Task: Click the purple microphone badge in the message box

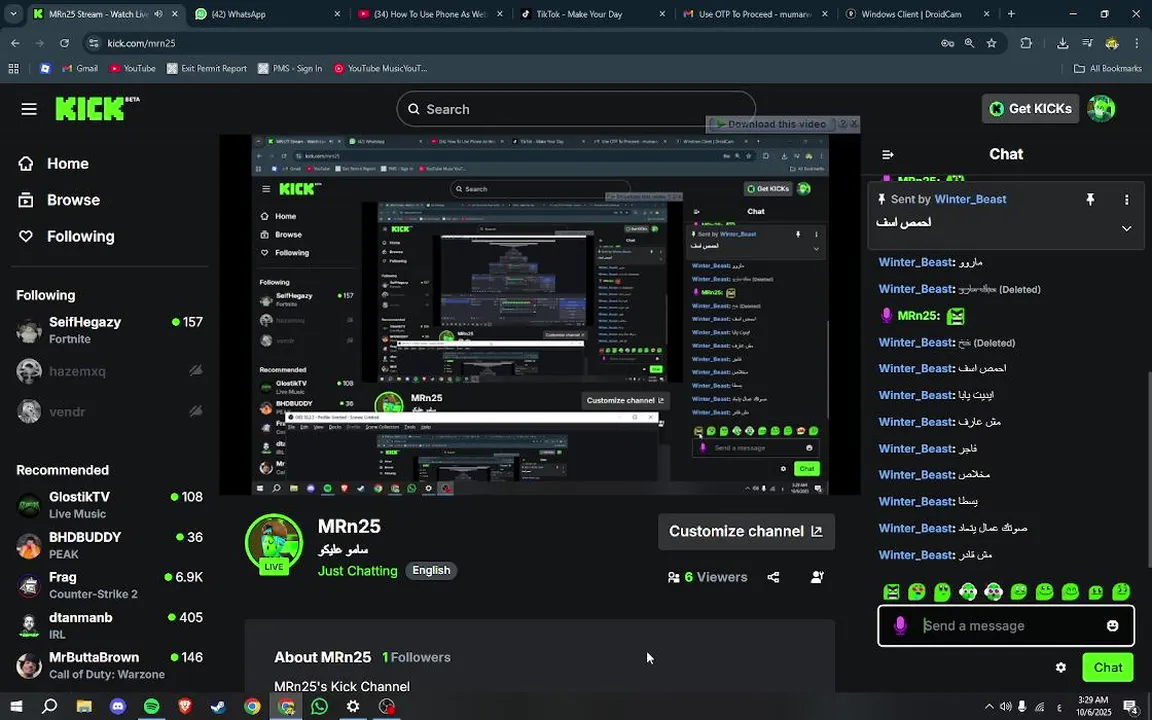Action: pos(900,625)
